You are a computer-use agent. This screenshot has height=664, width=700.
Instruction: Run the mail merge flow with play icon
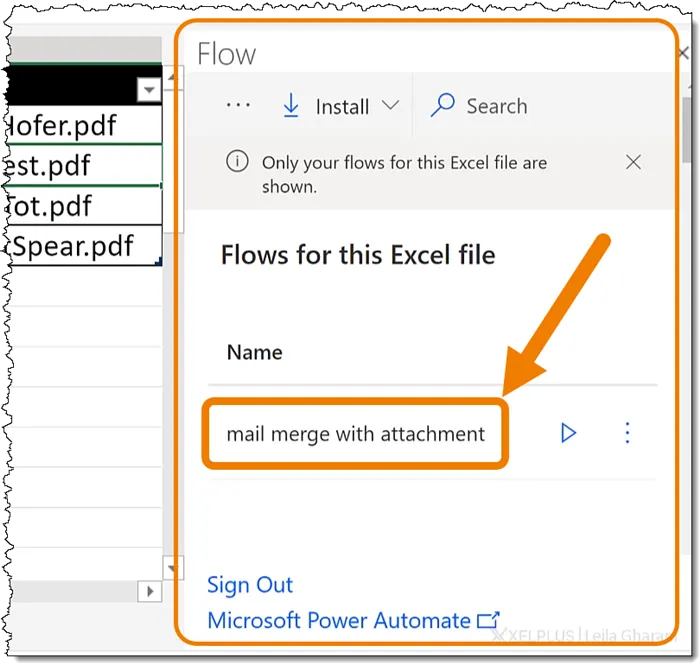568,433
